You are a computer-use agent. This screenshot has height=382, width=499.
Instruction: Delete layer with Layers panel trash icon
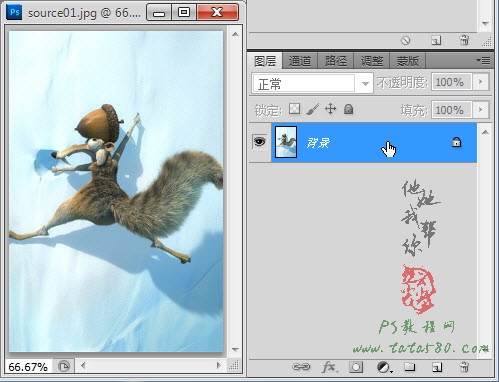pos(464,367)
